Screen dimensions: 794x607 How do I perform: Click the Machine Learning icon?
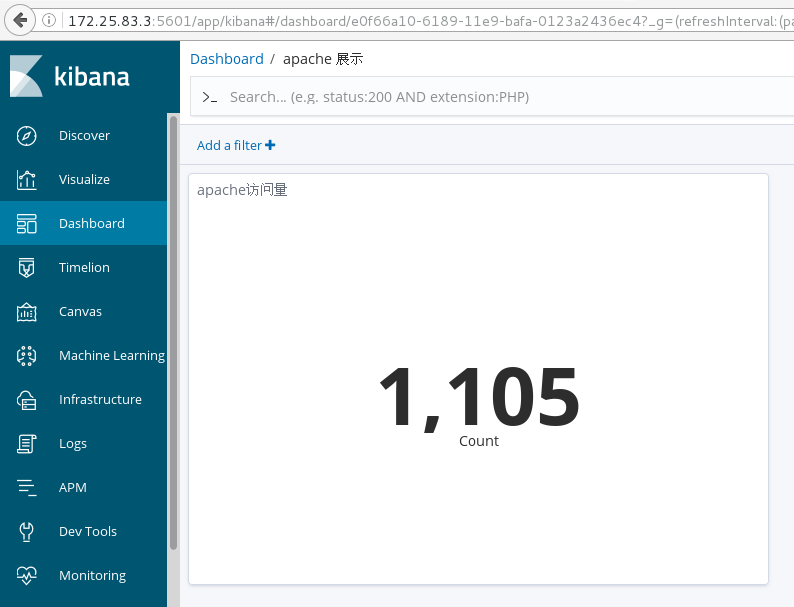[26, 356]
